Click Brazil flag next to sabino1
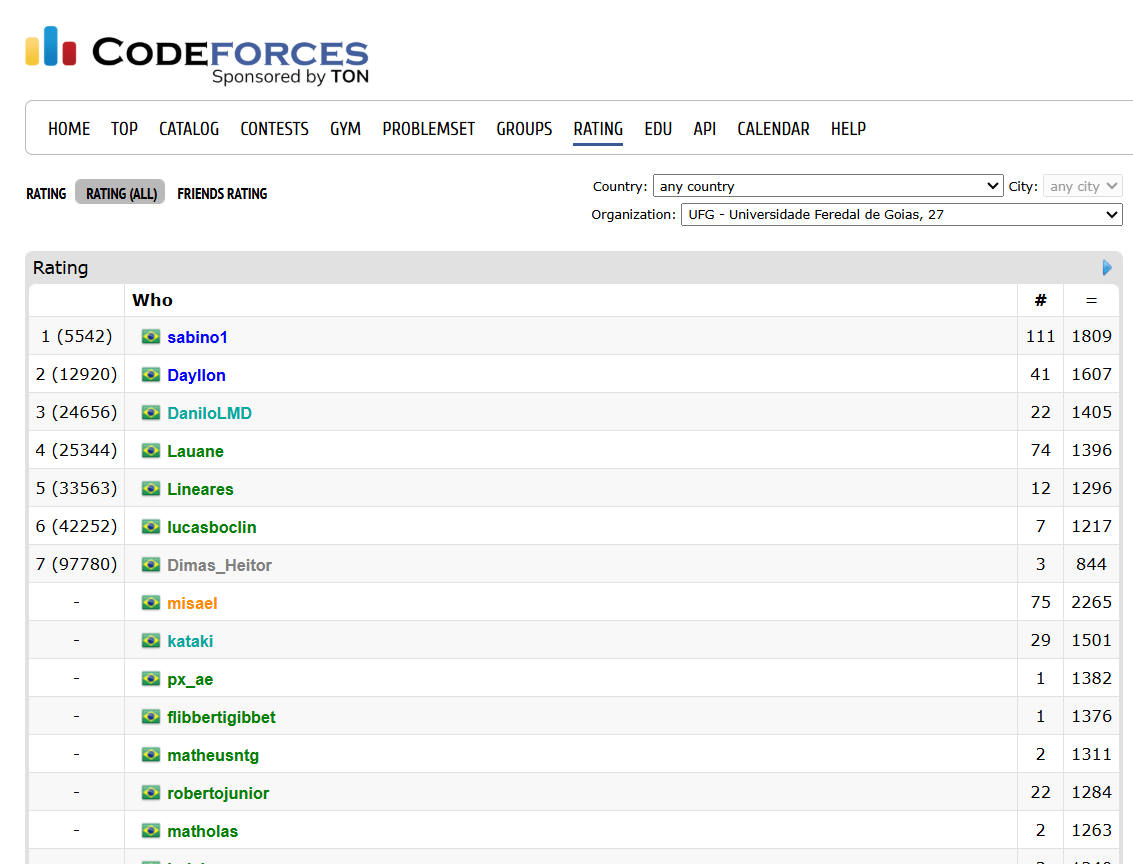 point(151,337)
